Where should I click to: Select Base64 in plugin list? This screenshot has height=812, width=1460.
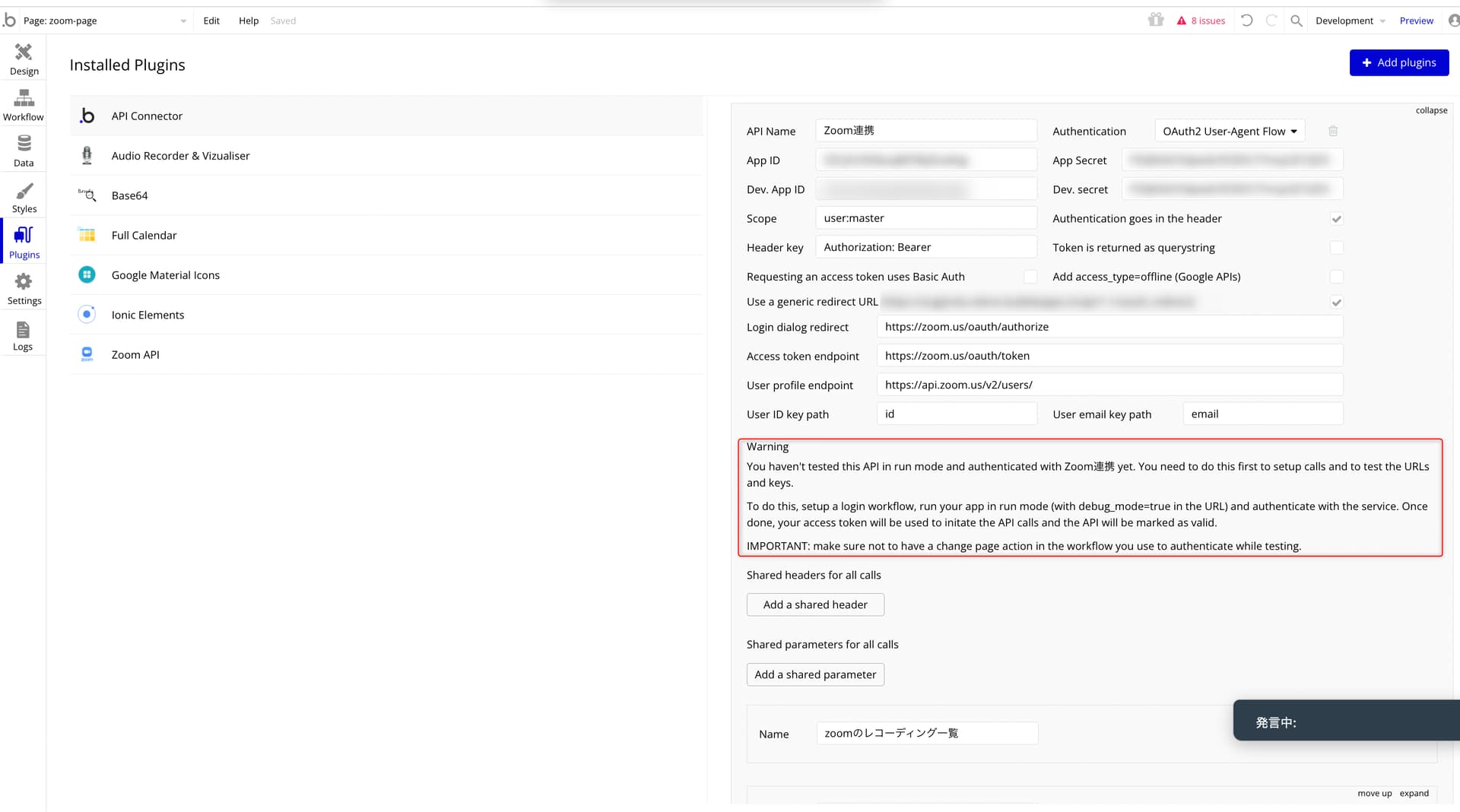pos(386,195)
